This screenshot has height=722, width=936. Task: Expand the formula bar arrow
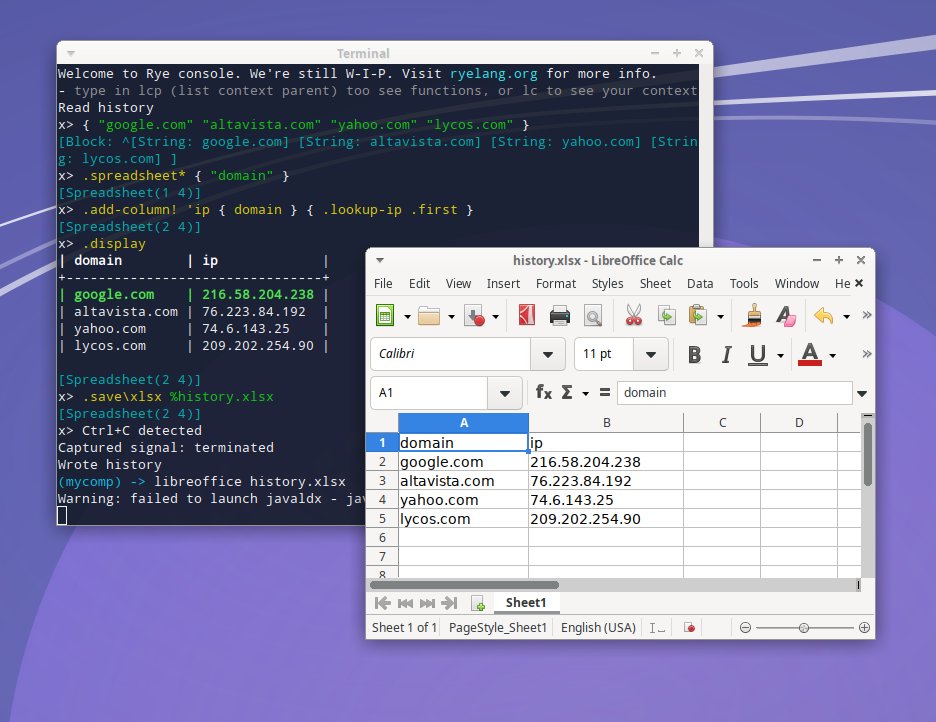click(862, 393)
